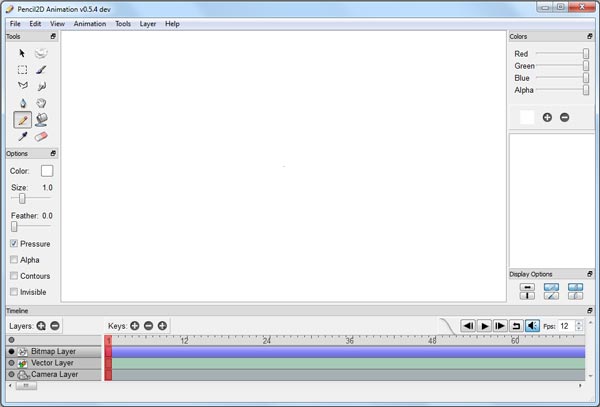The width and height of the screenshot is (600, 407).
Task: Open the Edit menu
Action: point(35,24)
